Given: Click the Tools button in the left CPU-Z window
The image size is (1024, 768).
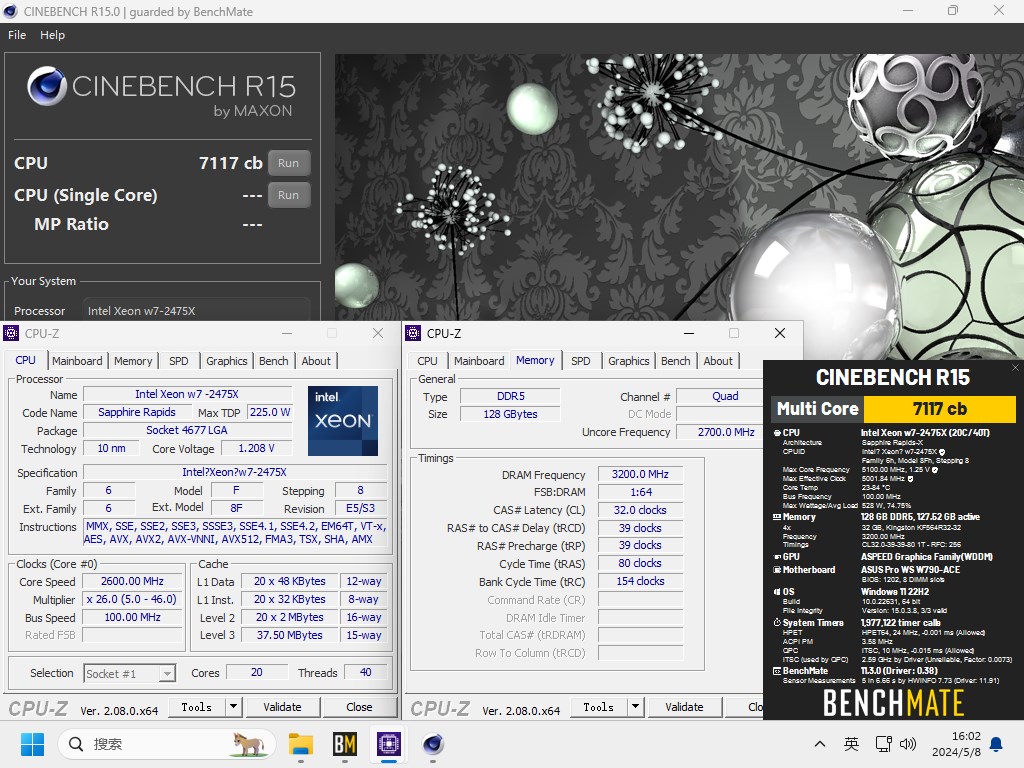Looking at the screenshot, I should pos(197,707).
